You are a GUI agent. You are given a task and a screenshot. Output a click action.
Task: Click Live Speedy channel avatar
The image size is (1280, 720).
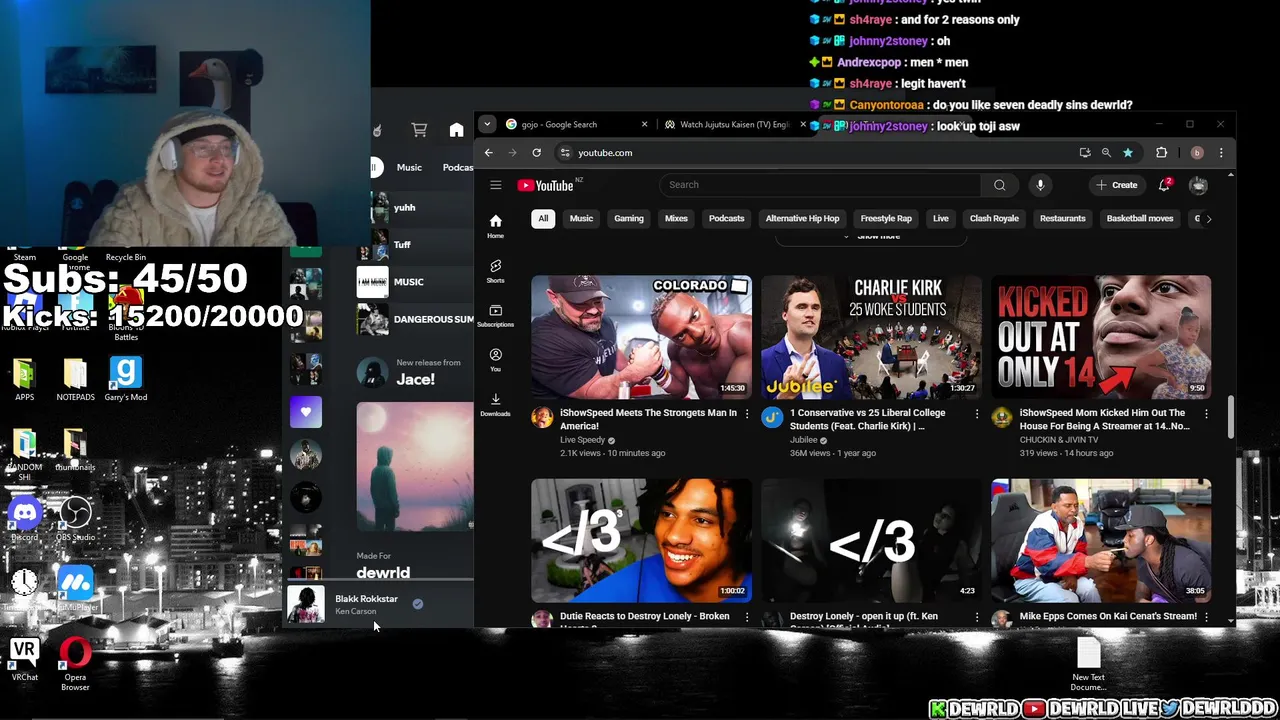click(542, 418)
